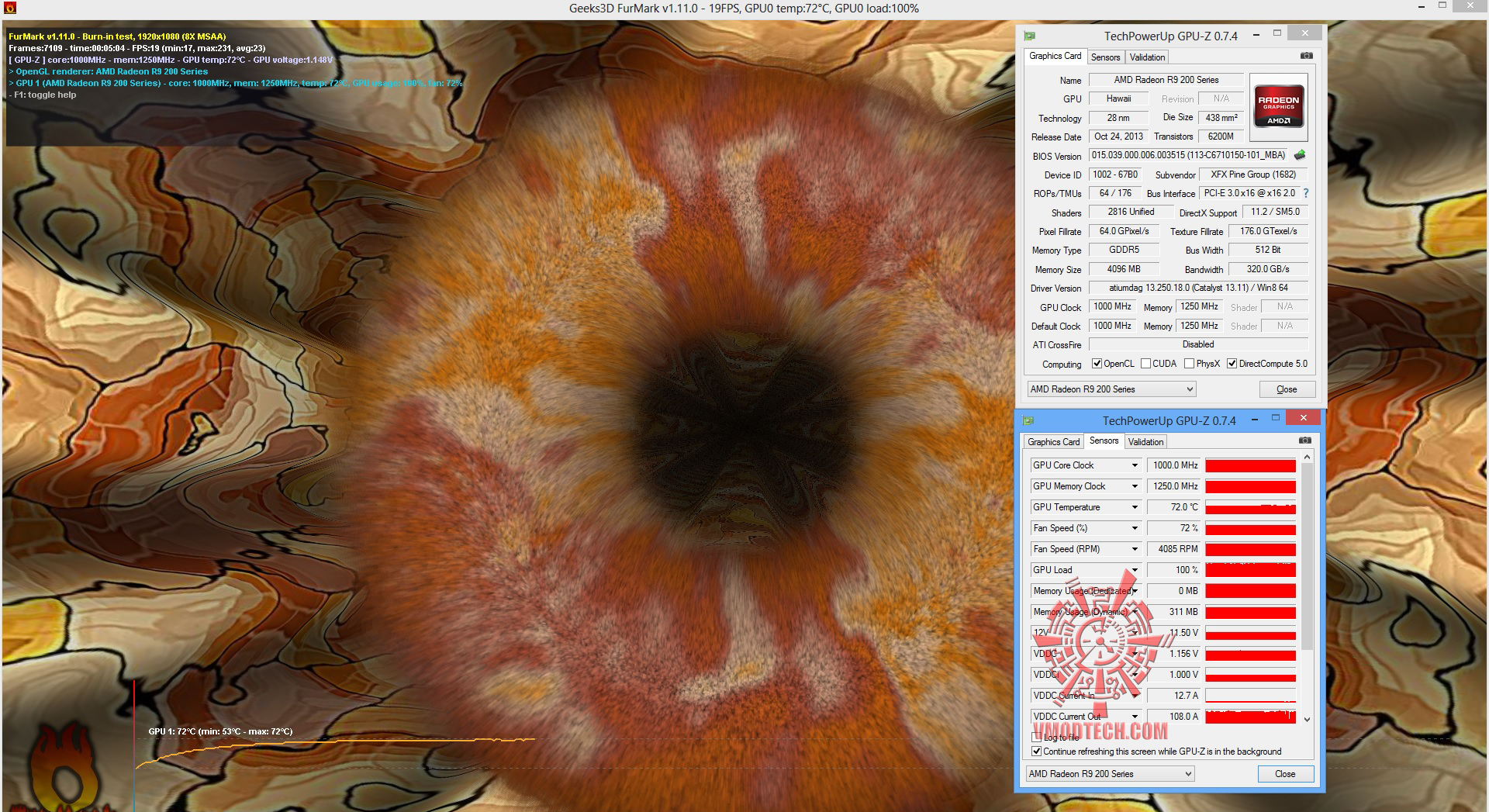Click the FurMark app icon in the title bar

(x=10, y=9)
